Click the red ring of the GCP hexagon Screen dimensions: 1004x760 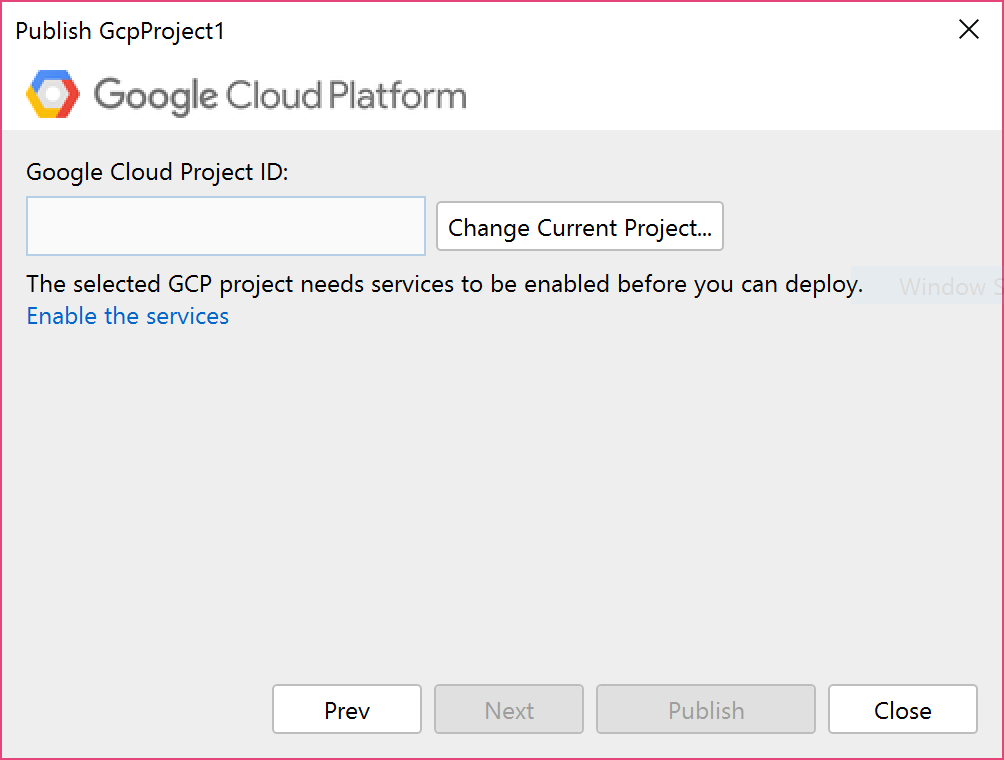[x=72, y=95]
